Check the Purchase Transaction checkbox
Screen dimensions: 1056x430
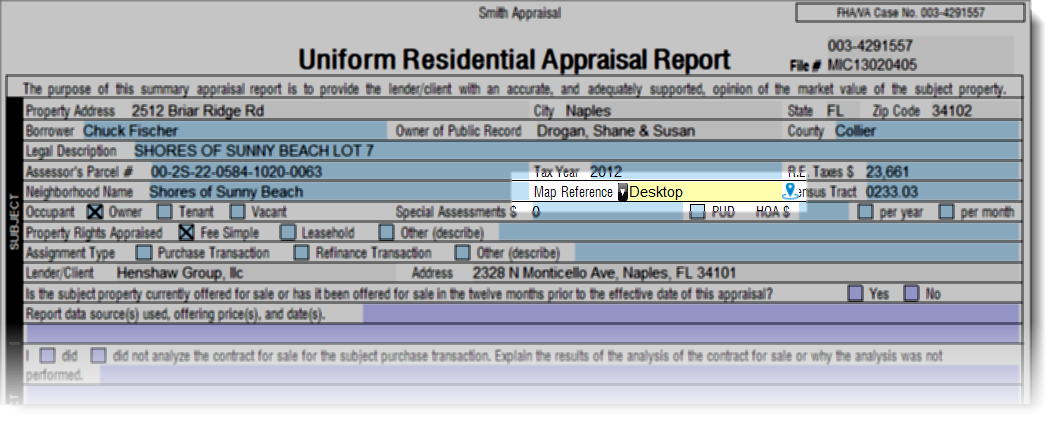[143, 253]
